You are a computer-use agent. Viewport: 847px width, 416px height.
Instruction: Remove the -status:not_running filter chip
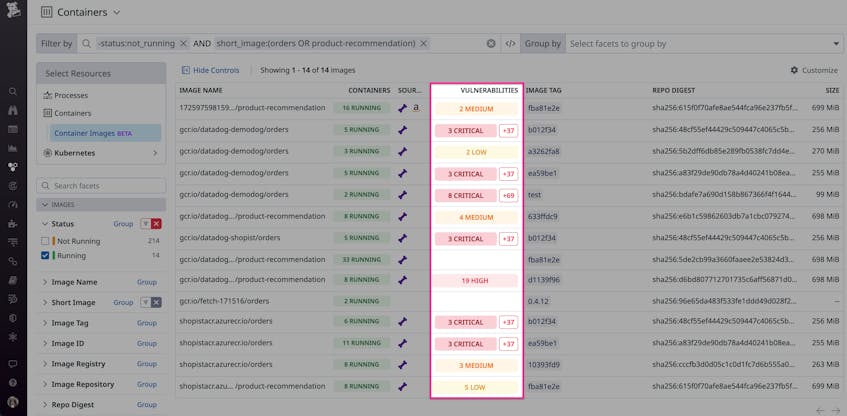183,44
